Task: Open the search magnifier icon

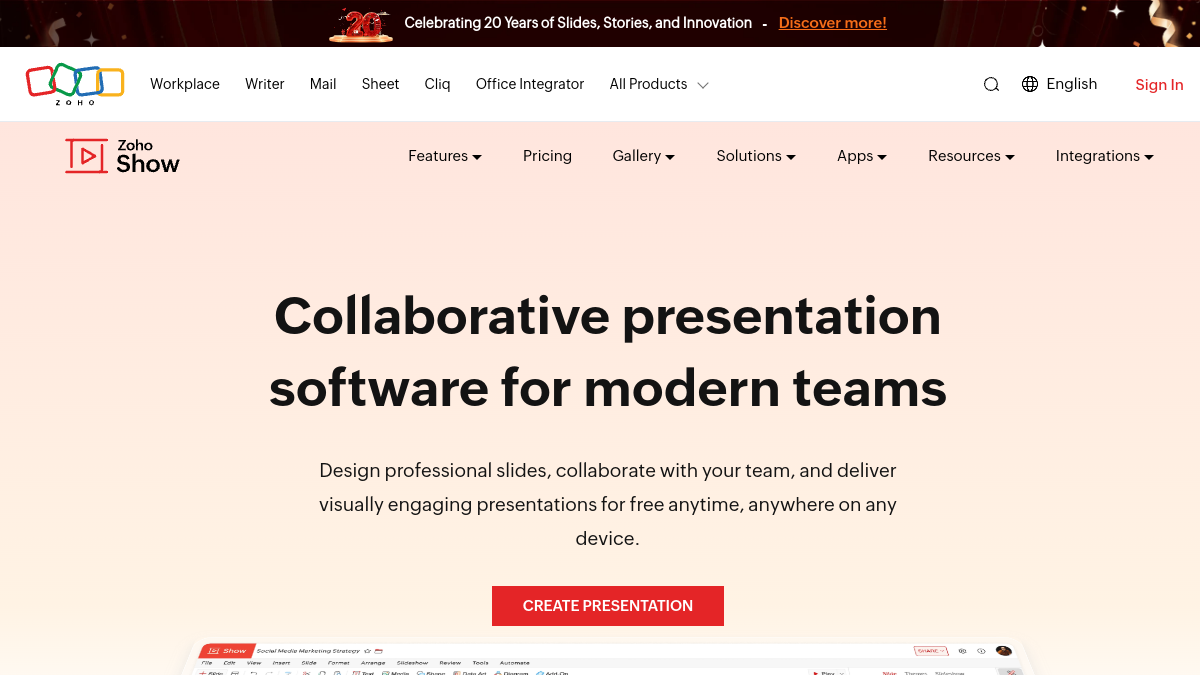Action: pos(991,85)
